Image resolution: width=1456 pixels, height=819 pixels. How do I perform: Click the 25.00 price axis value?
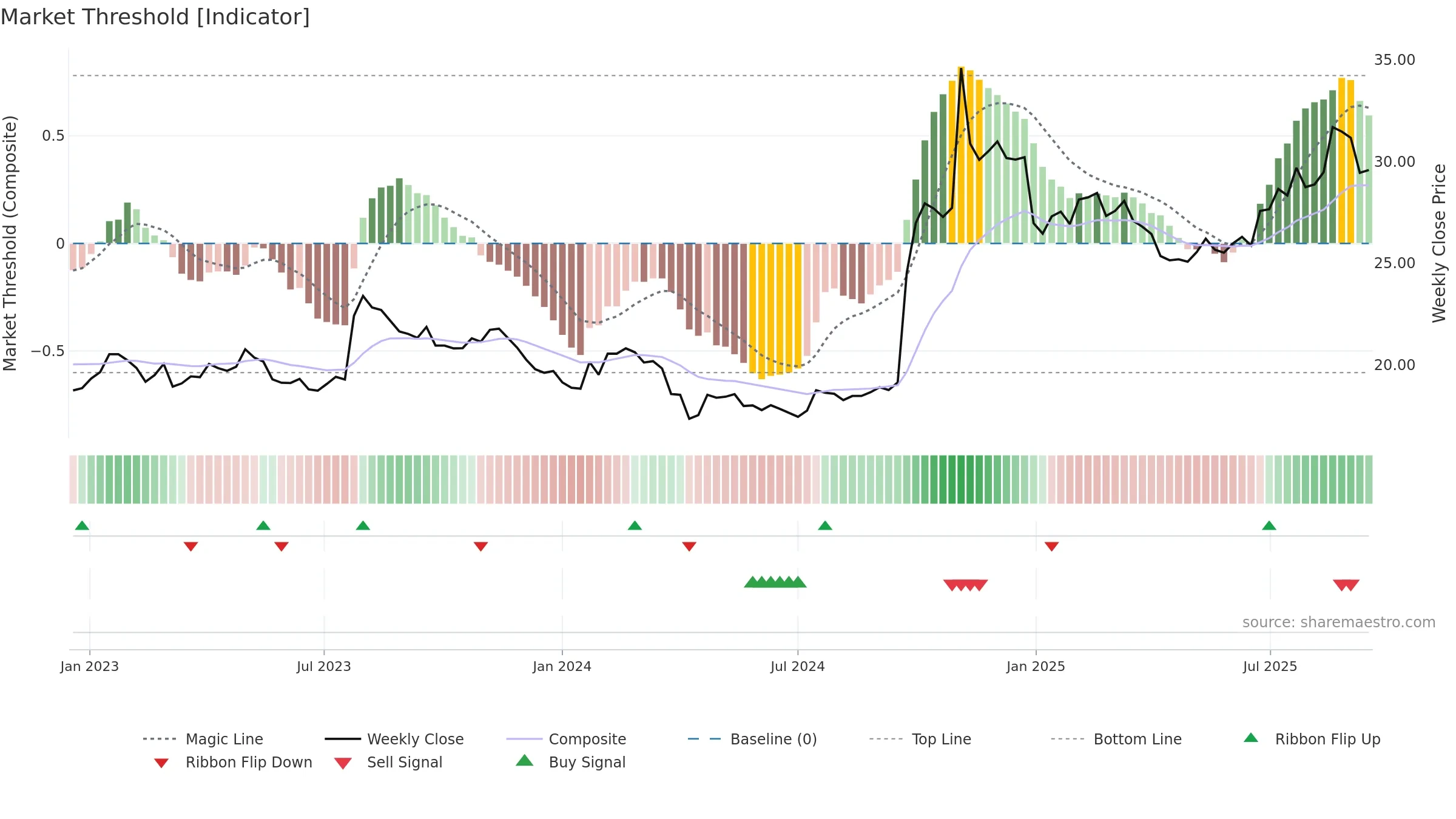1394,263
